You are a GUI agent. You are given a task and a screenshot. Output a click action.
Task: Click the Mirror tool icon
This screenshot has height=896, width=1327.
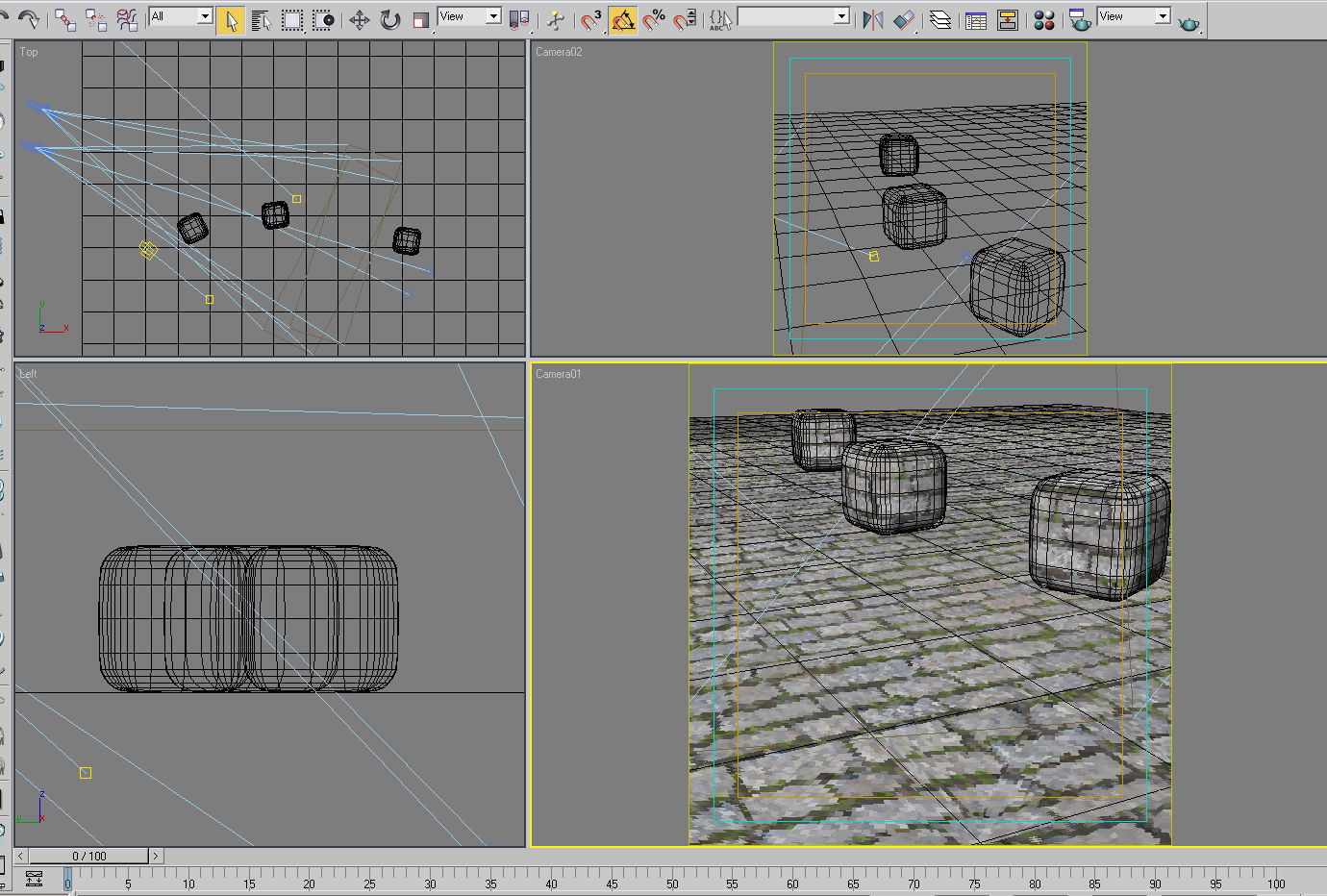coord(872,19)
